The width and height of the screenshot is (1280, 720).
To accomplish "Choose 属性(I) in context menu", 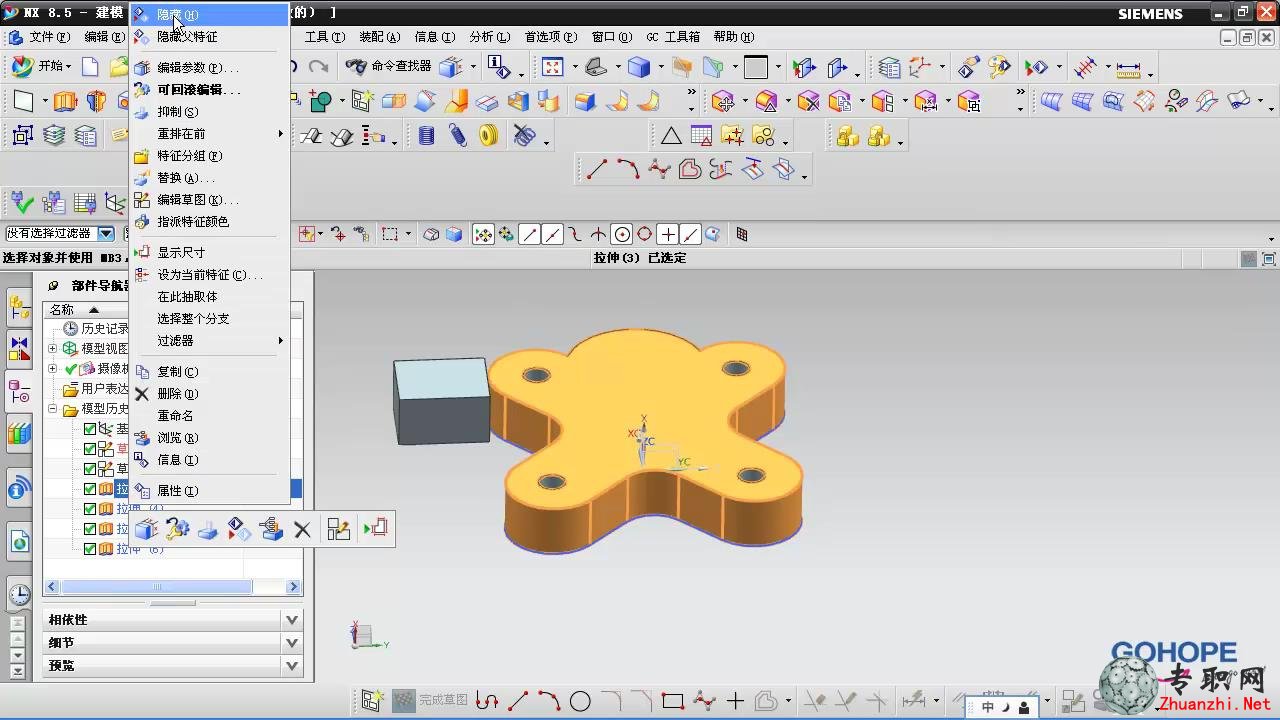I will 209,491.
